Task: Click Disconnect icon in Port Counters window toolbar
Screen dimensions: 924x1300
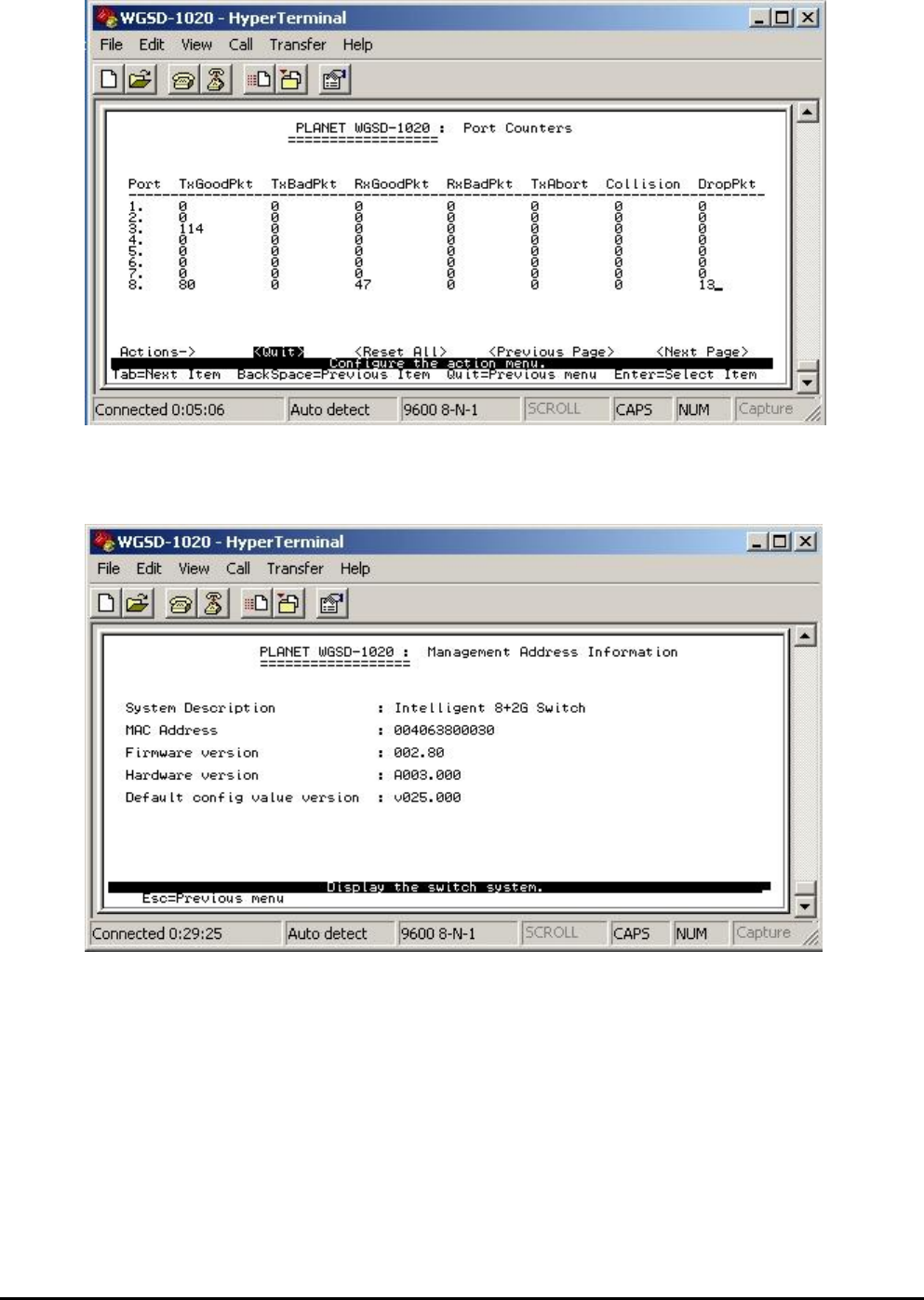Action: [216, 80]
